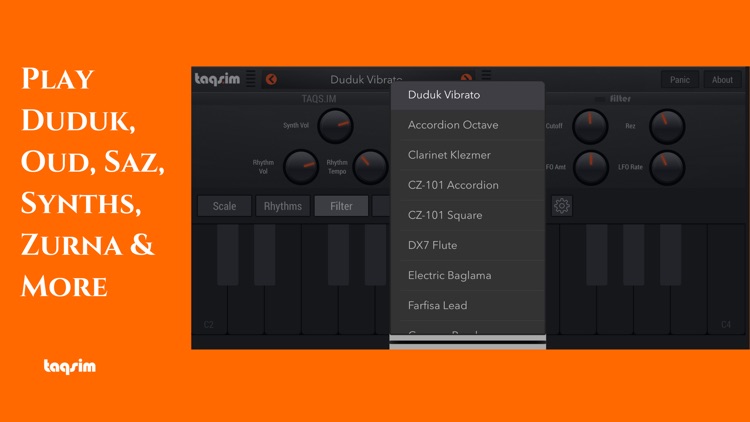Viewport: 750px width, 422px height.
Task: Click the grip lines beside taqsim logo
Action: pyautogui.click(x=250, y=79)
